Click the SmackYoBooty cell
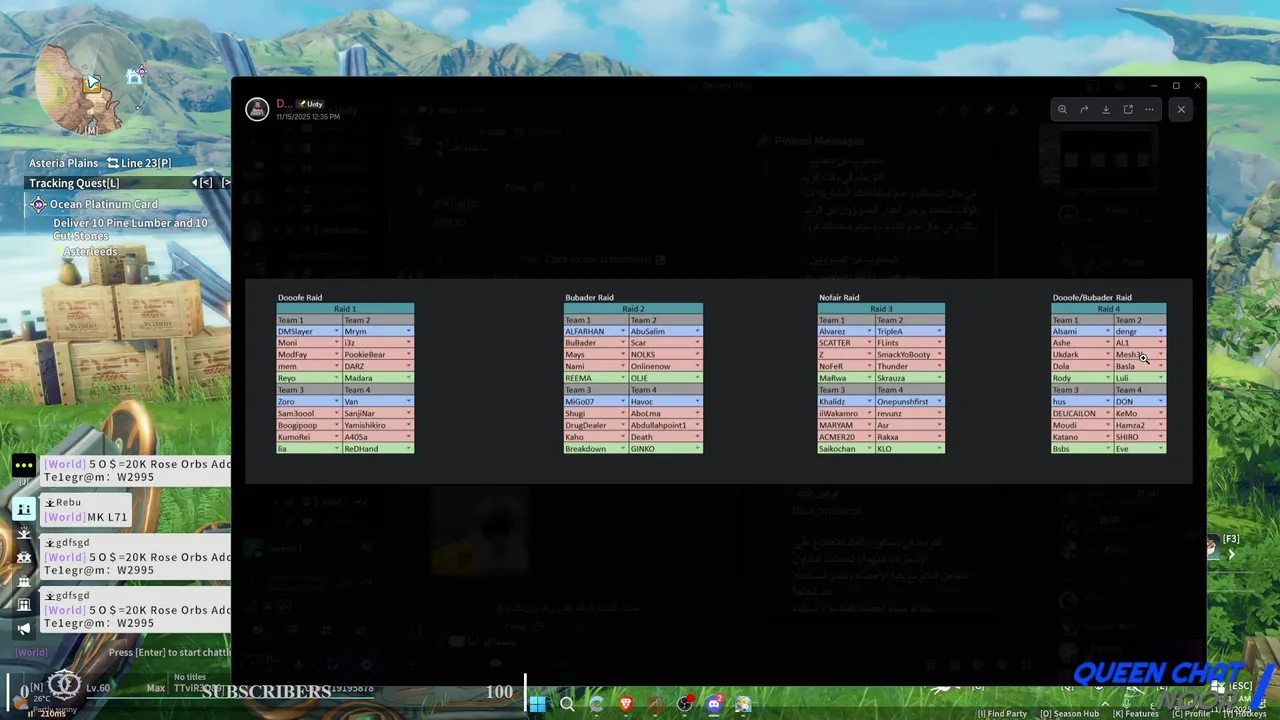The height and width of the screenshot is (720, 1280). coord(910,355)
